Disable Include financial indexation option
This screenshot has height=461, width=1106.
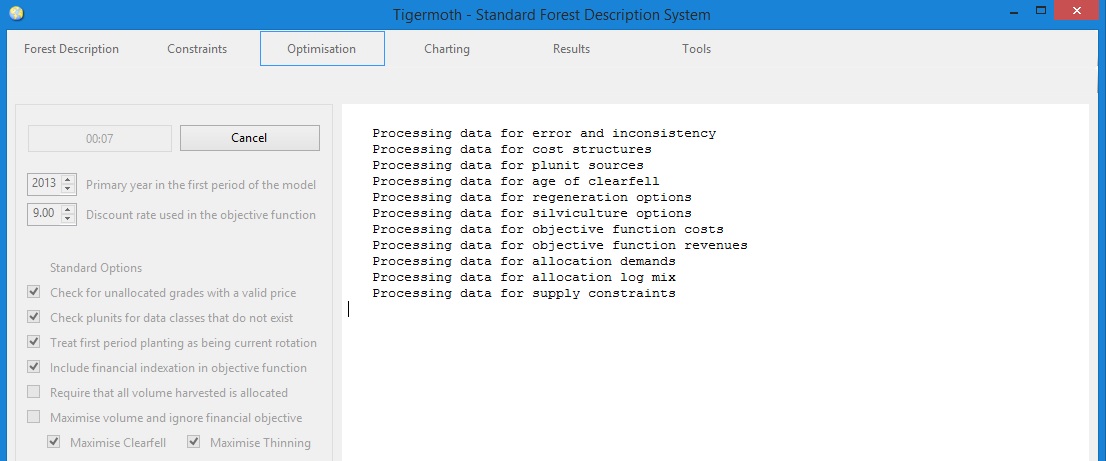[34, 367]
